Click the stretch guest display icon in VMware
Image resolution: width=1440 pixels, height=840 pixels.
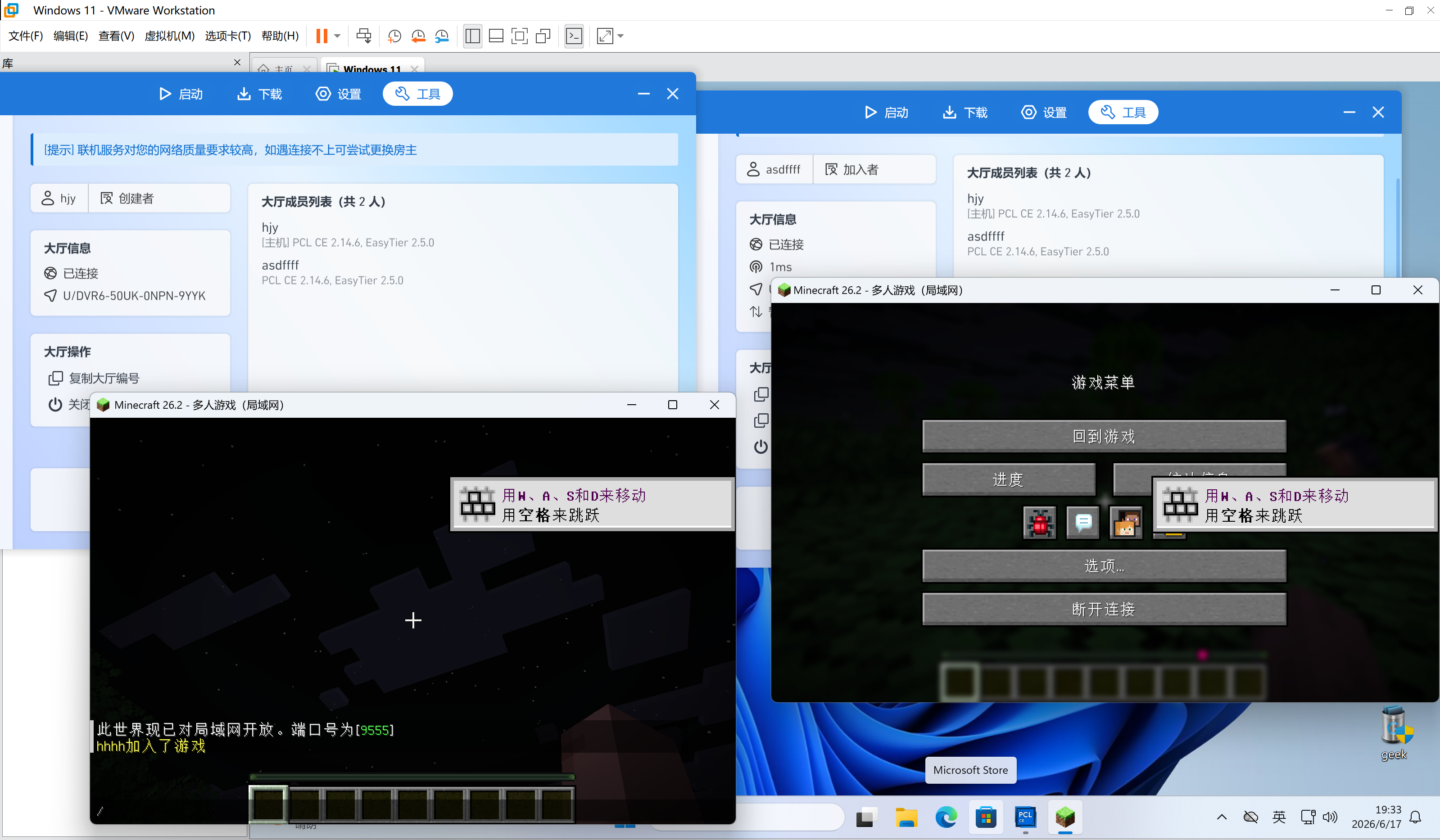[x=605, y=36]
